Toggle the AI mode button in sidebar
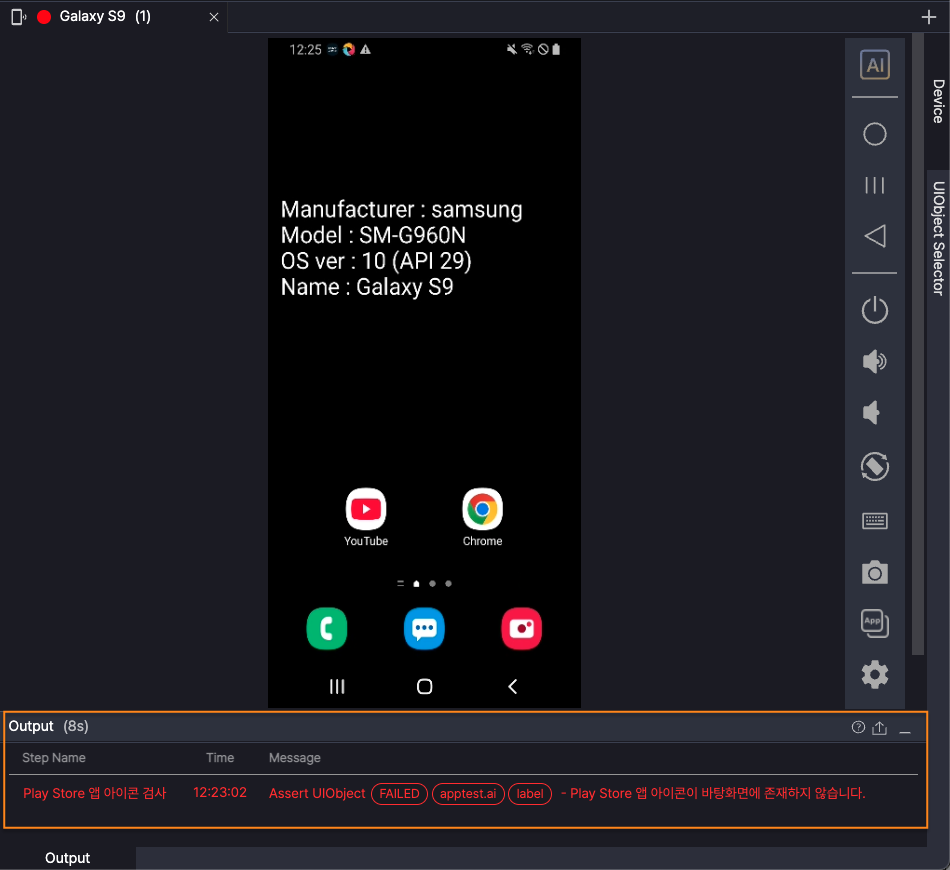This screenshot has height=870, width=950. 875,66
